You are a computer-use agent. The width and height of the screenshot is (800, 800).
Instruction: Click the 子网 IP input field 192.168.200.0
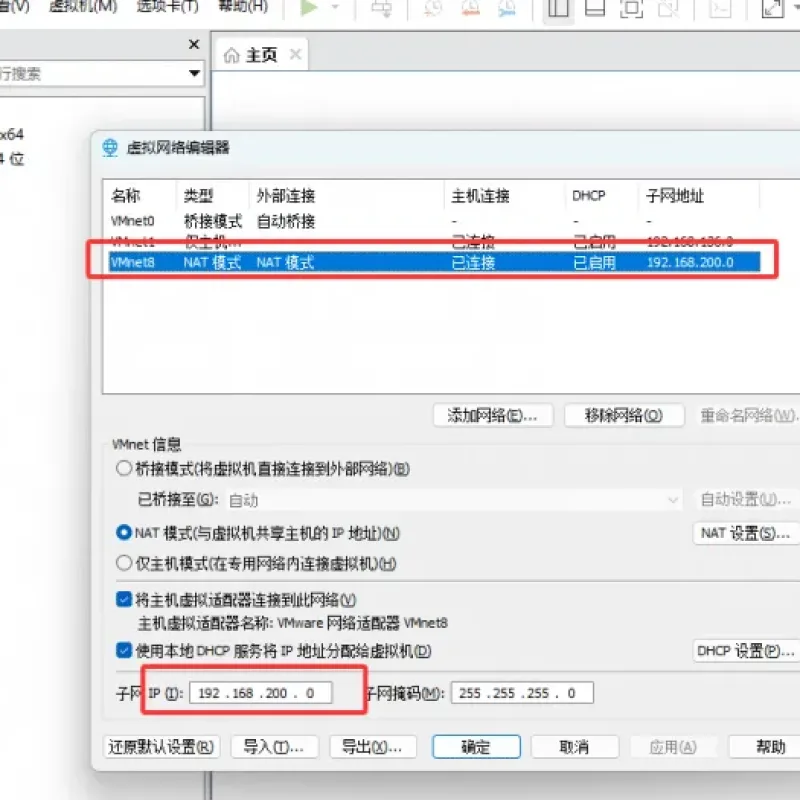[261, 693]
